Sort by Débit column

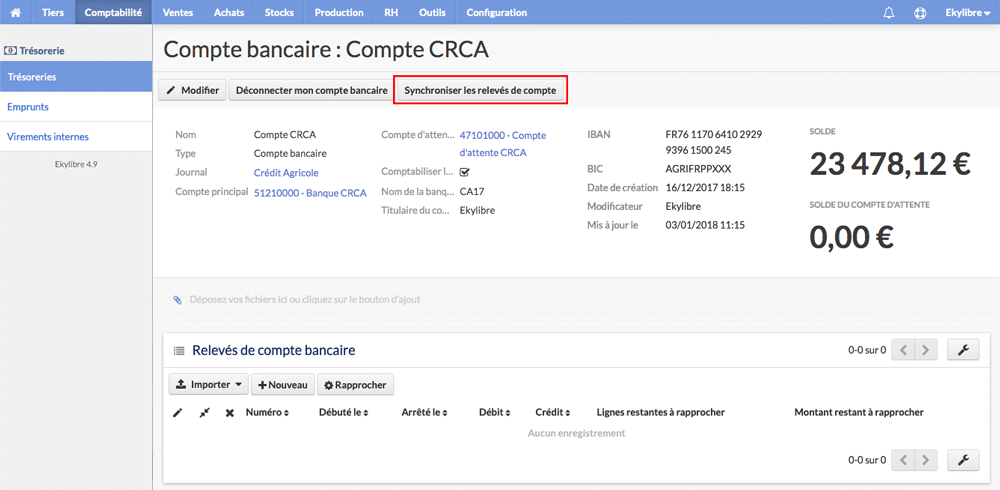tap(494, 413)
